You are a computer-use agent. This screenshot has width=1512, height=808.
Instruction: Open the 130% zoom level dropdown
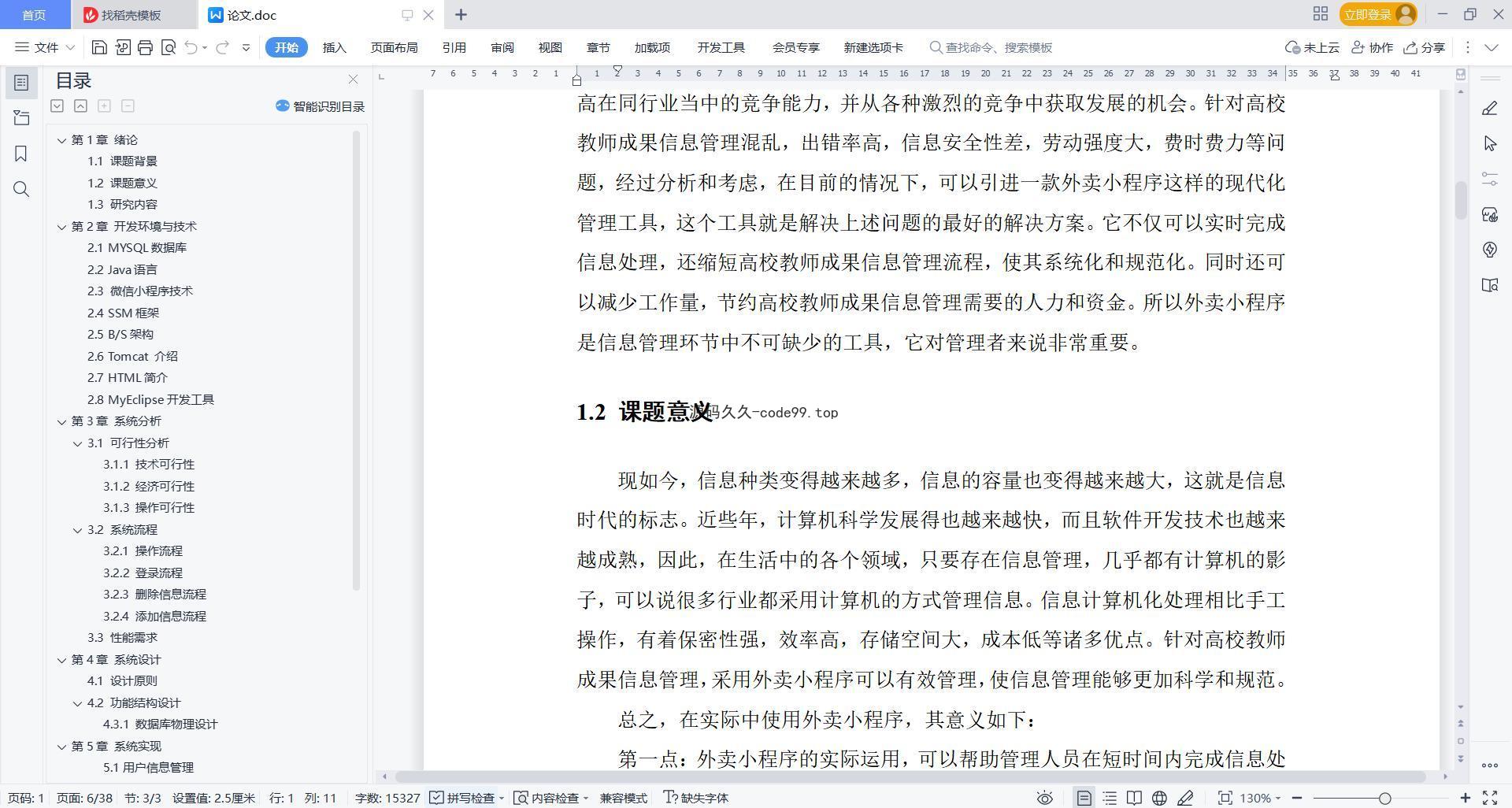click(1260, 798)
